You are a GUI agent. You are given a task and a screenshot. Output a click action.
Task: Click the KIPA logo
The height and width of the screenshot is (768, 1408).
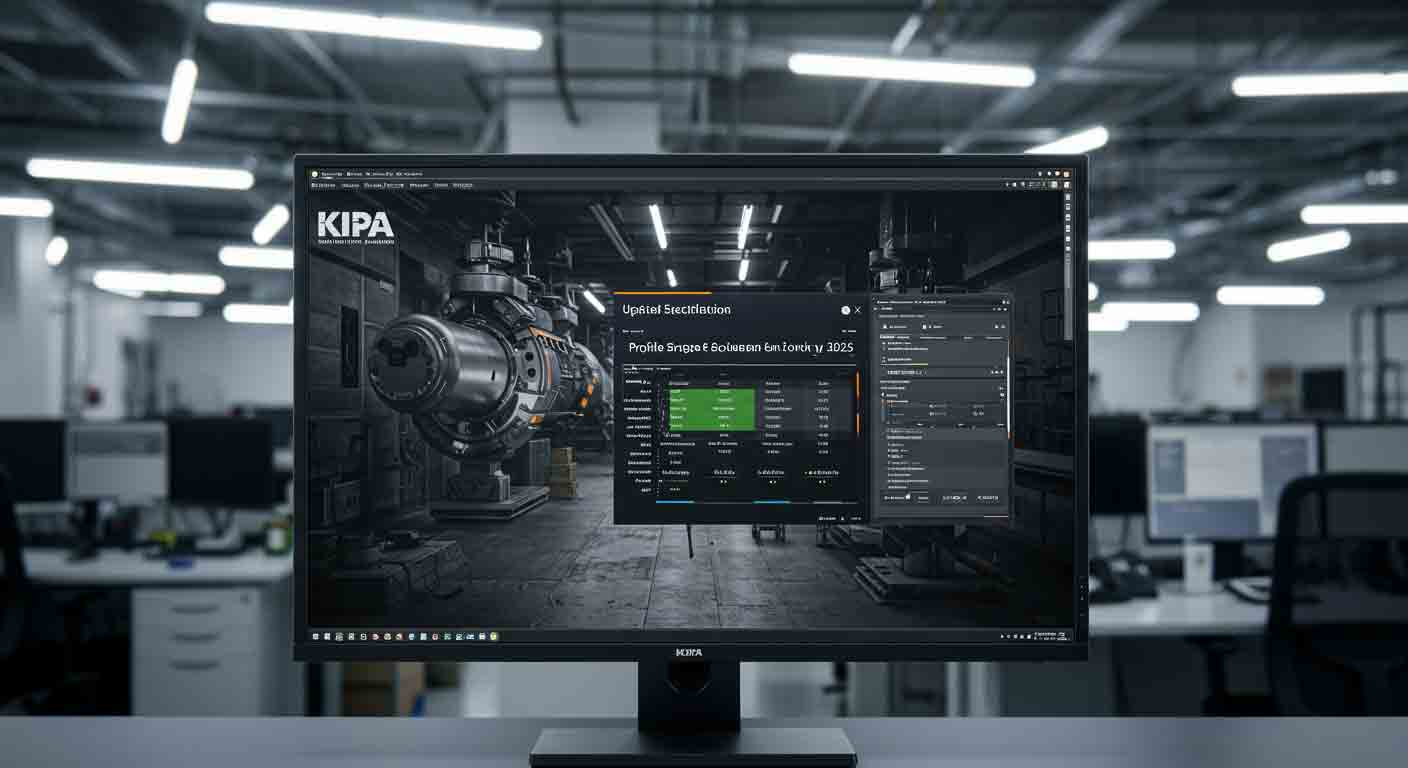354,224
